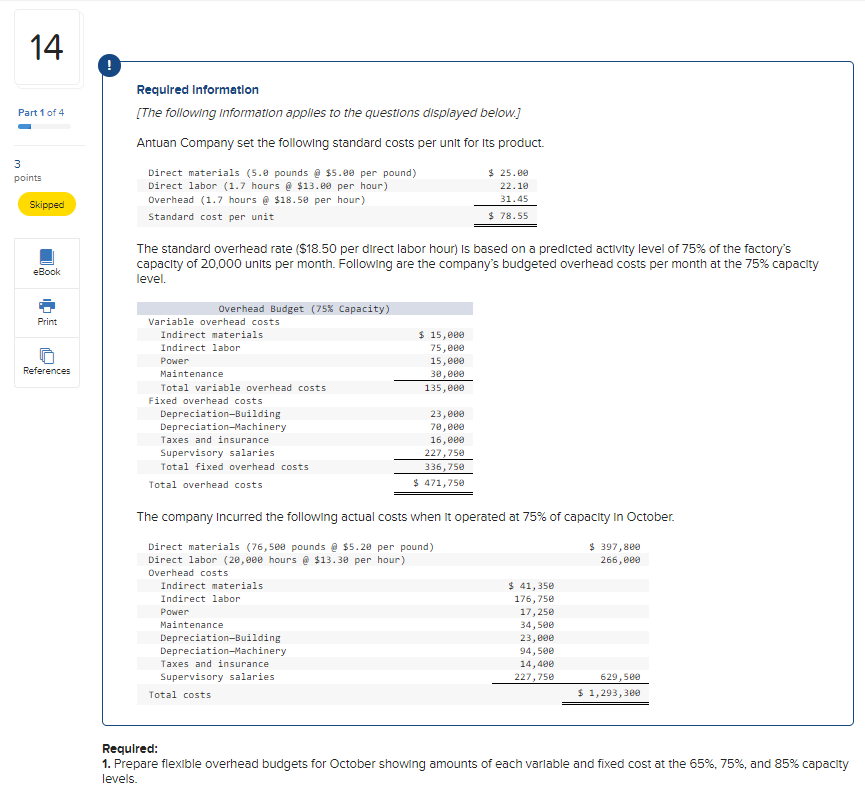Click the Part 1 of 4 label
865x795 pixels.
pyautogui.click(x=41, y=113)
